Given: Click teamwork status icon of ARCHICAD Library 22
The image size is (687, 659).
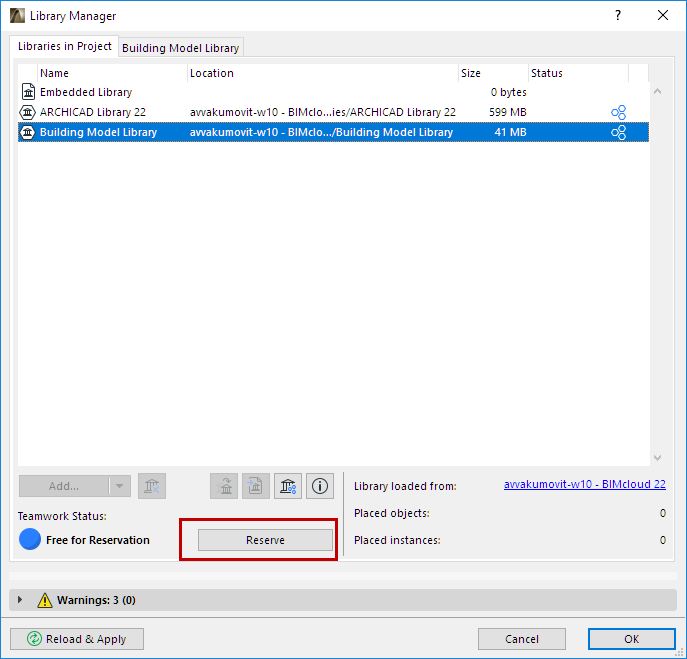Looking at the screenshot, I should coord(618,112).
